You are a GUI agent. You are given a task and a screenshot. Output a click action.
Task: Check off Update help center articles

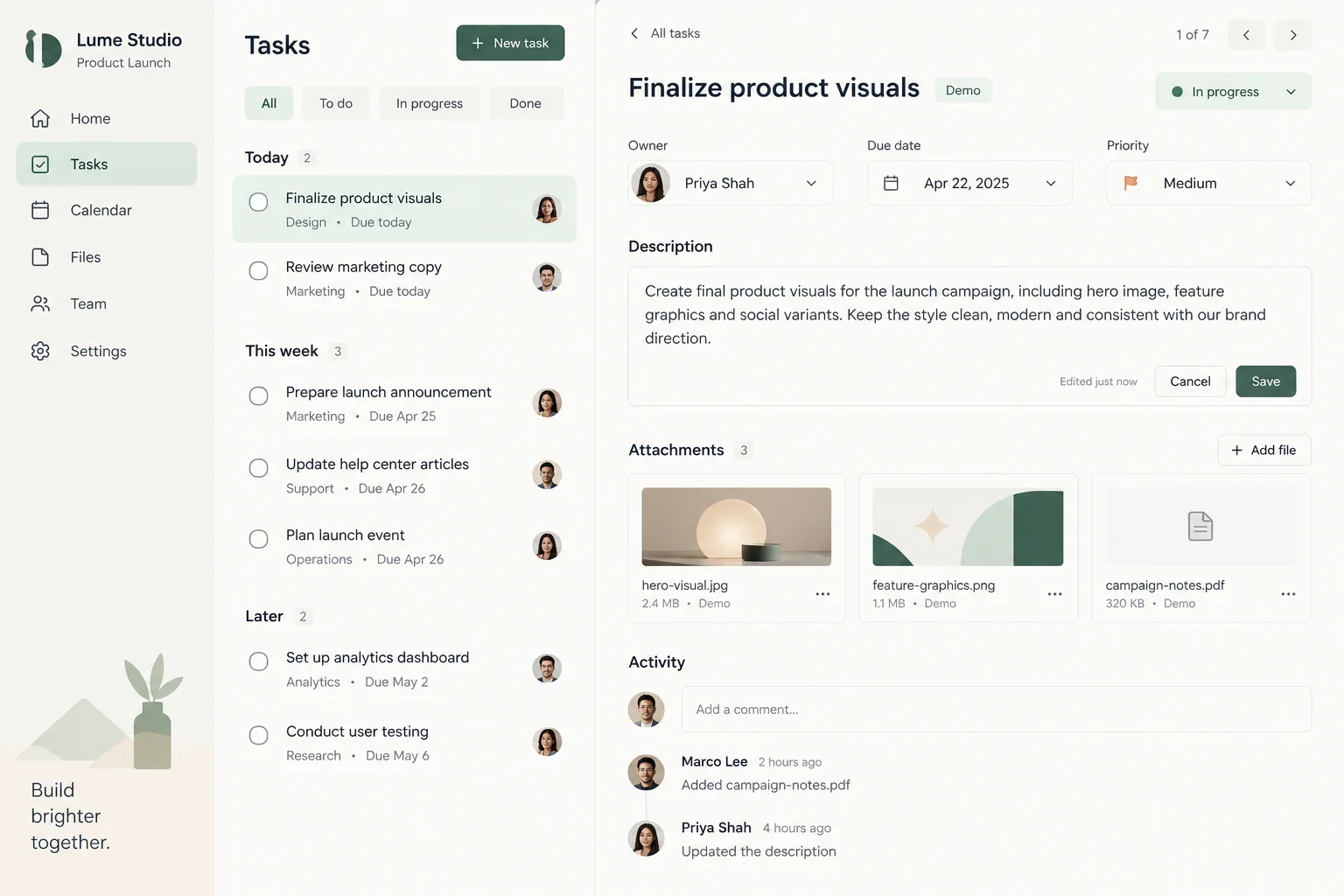click(258, 467)
